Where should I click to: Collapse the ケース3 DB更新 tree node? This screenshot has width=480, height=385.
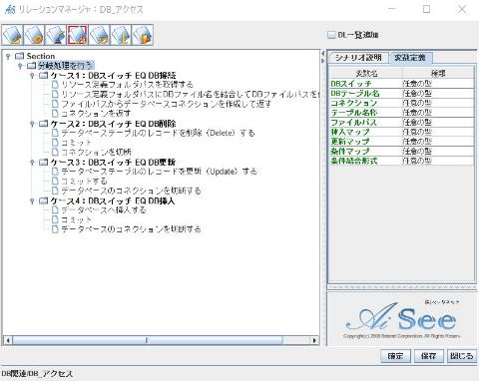coord(32,162)
